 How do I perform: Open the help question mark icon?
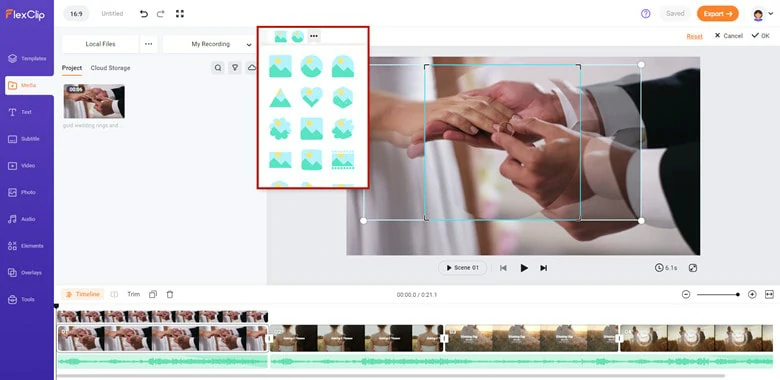point(646,14)
